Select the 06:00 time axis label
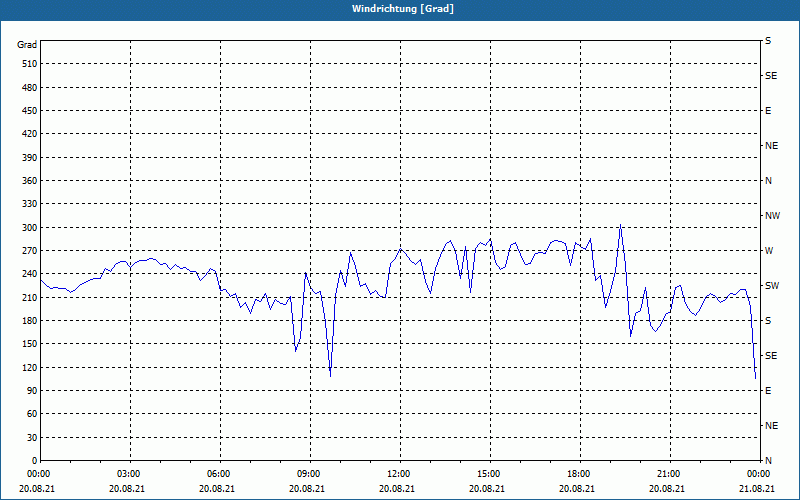800x500 pixels. pyautogui.click(x=218, y=474)
